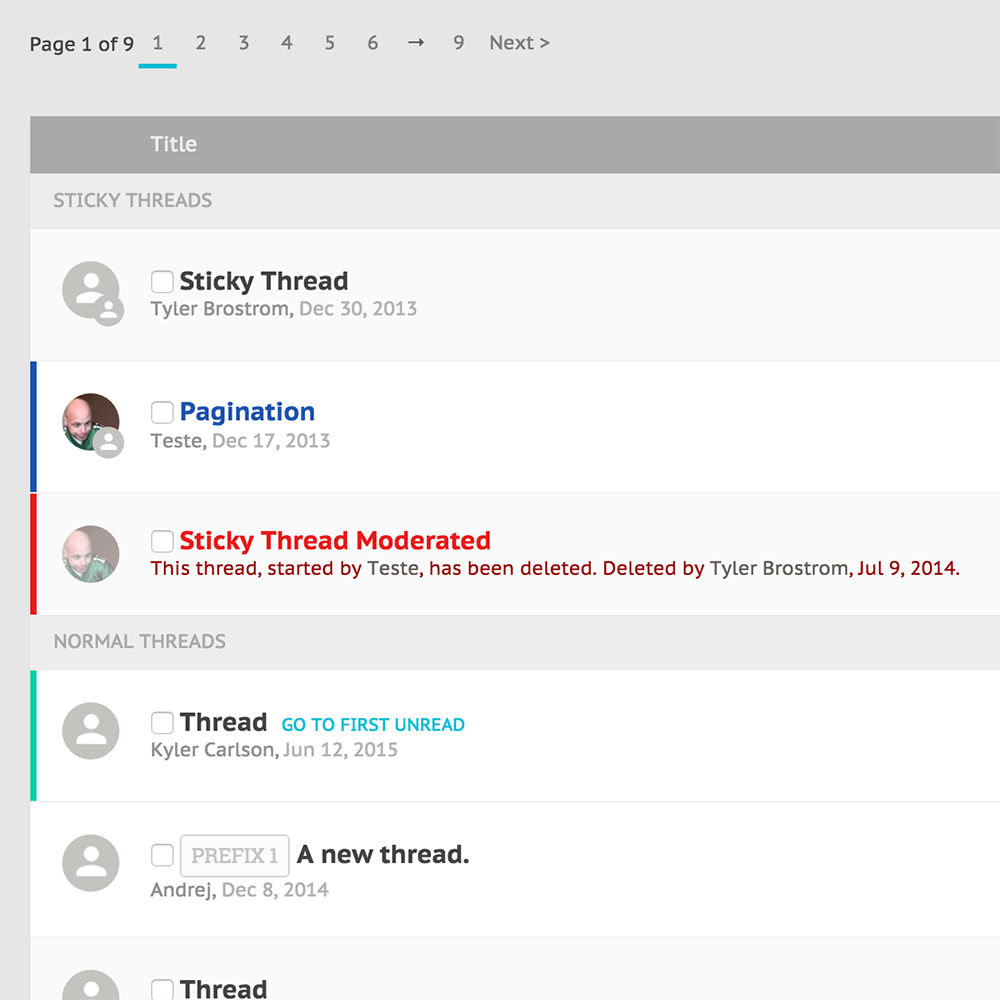Click the Dec 8, 2014 date
The width and height of the screenshot is (1000, 1000).
tap(275, 890)
